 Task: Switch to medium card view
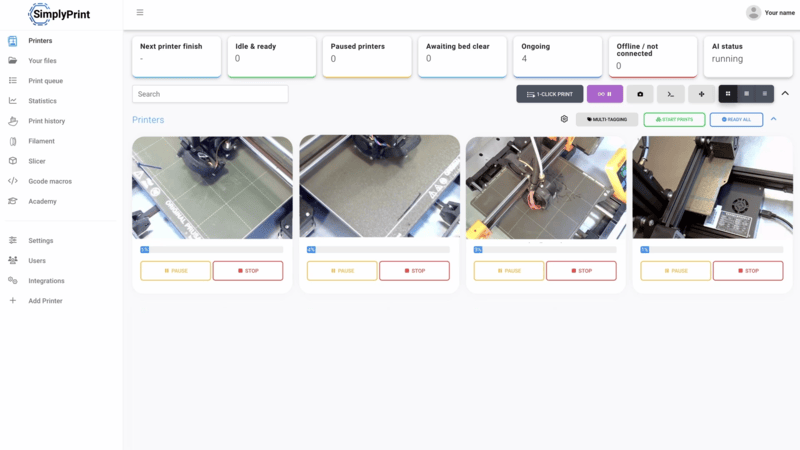(746, 94)
